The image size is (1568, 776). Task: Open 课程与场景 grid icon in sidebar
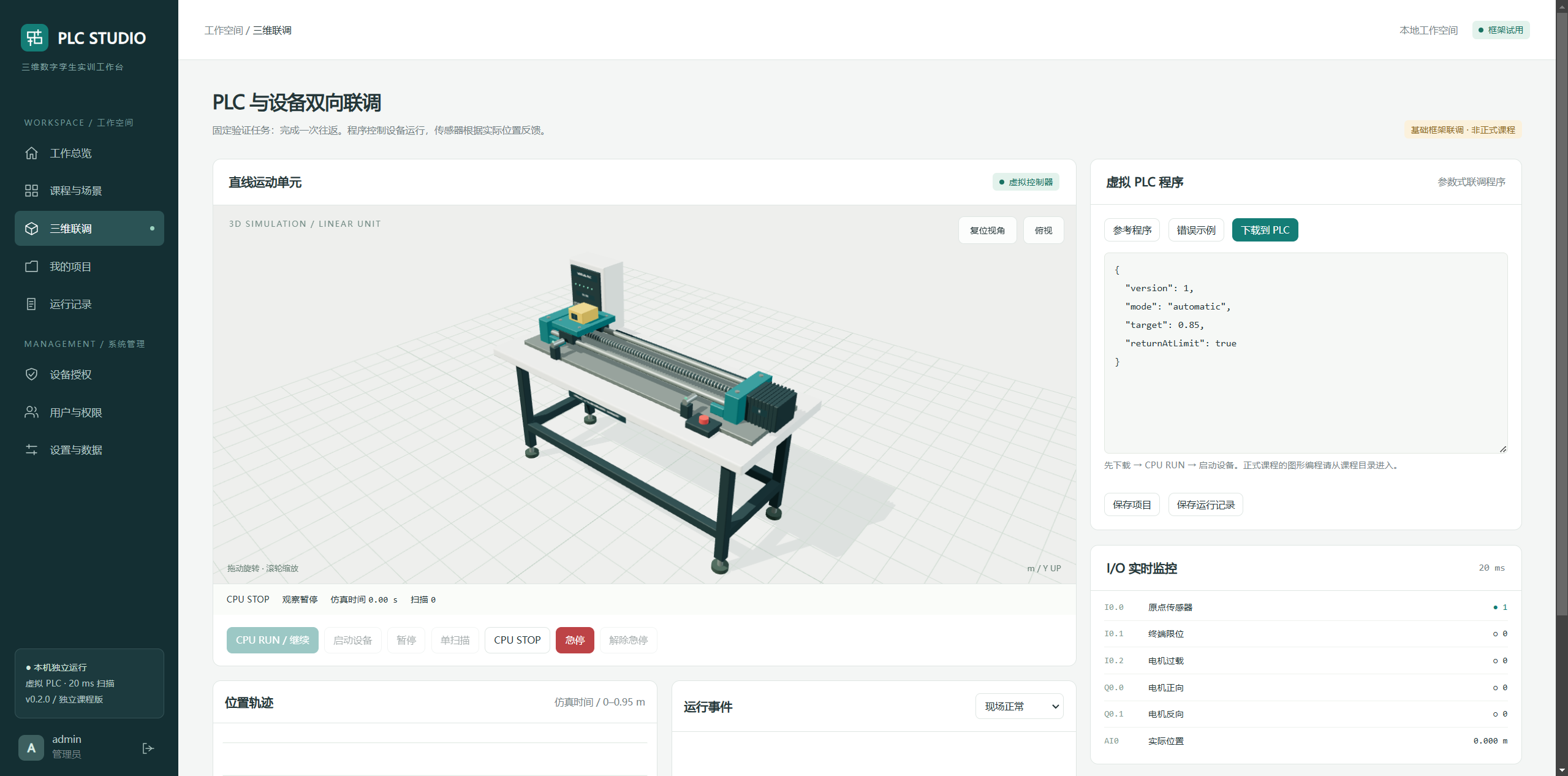point(32,191)
